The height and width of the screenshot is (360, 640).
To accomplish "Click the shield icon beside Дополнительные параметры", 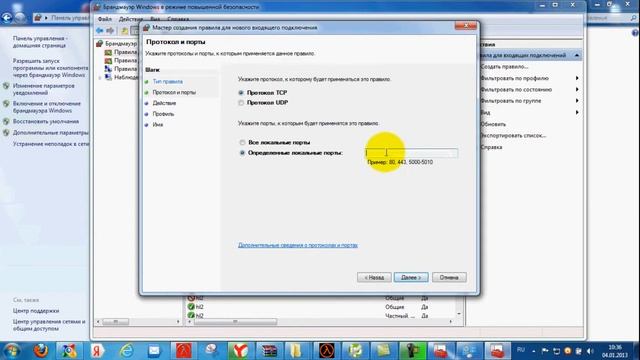I will [6, 133].
